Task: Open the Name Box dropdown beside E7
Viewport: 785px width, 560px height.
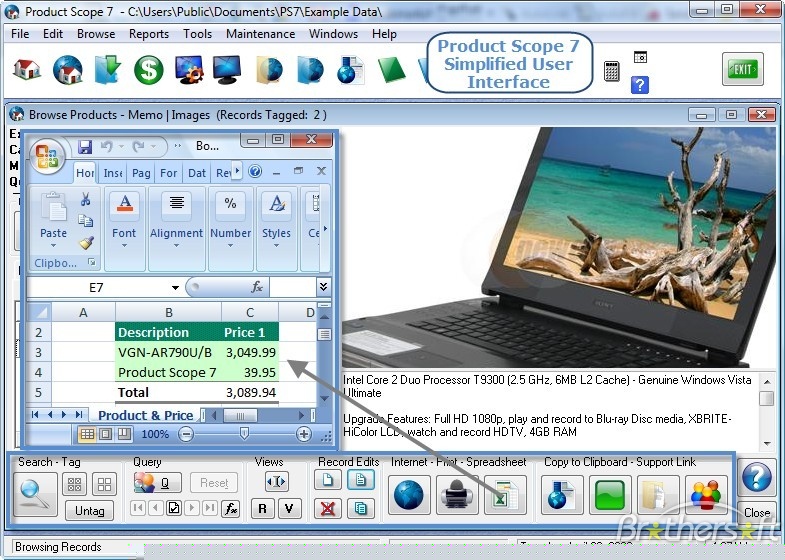Action: point(175,288)
